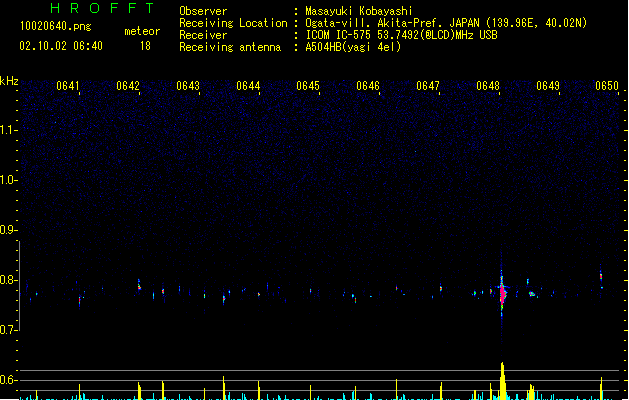629x400 pixels.
Task: Click the 0.8 kHz axis label
Action: click(x=8, y=280)
